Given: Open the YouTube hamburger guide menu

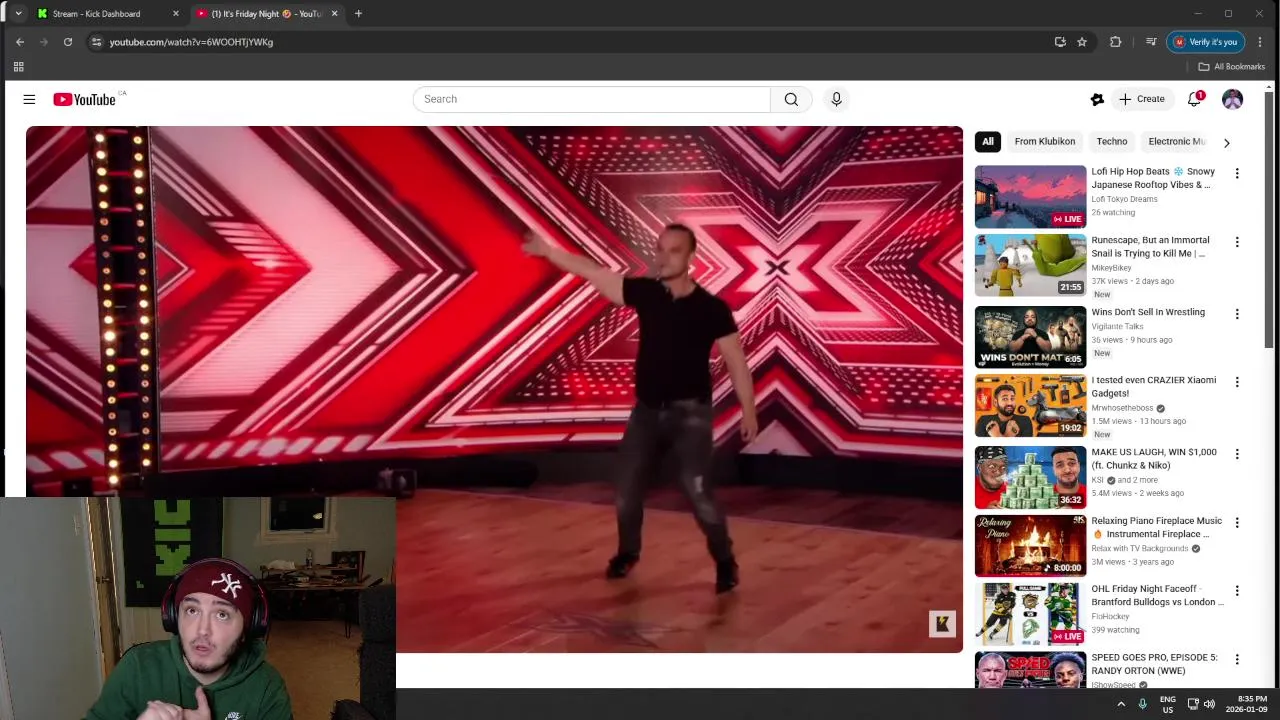Looking at the screenshot, I should click(x=29, y=99).
